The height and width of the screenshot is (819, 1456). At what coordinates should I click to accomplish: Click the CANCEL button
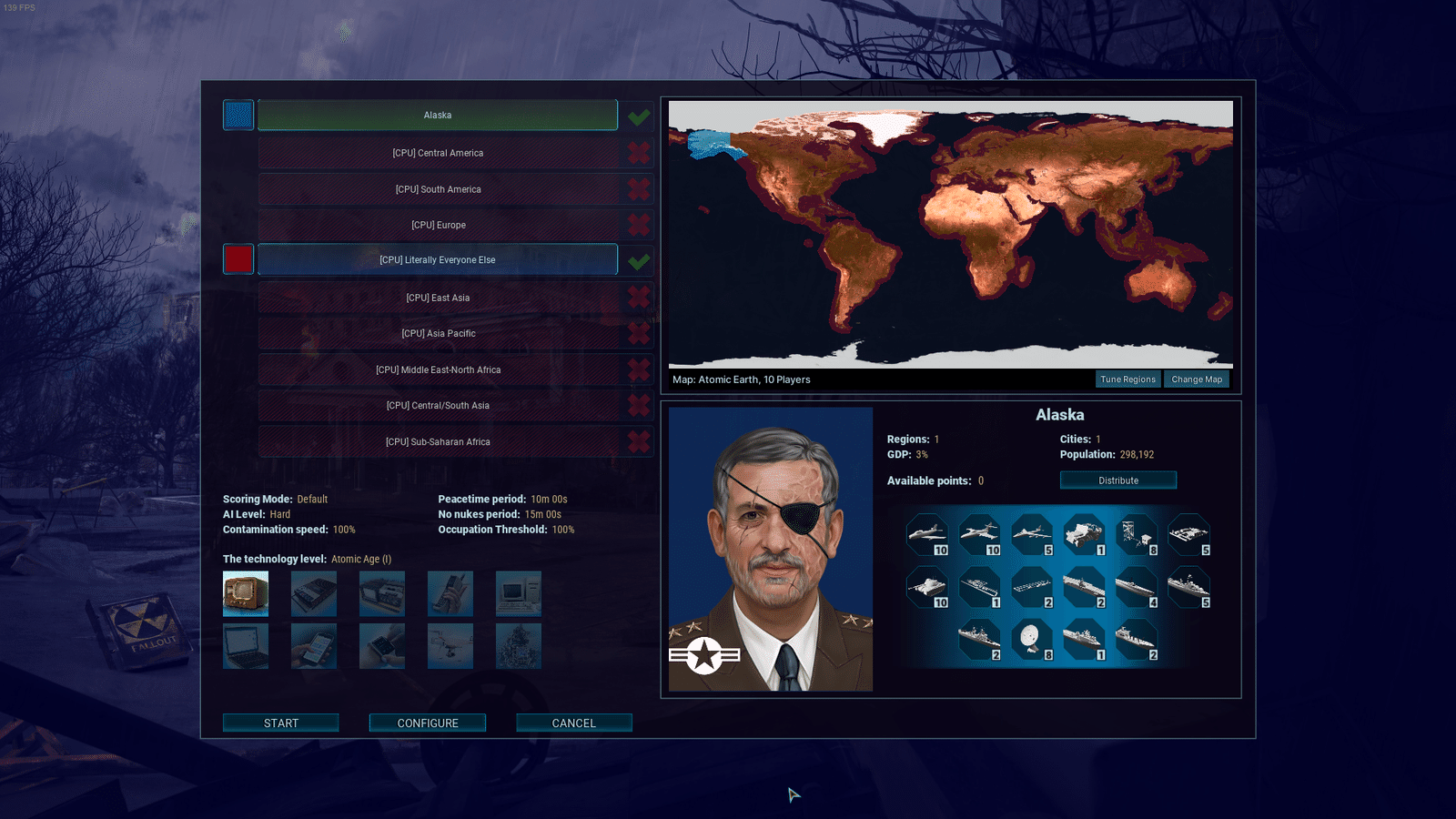click(x=574, y=723)
